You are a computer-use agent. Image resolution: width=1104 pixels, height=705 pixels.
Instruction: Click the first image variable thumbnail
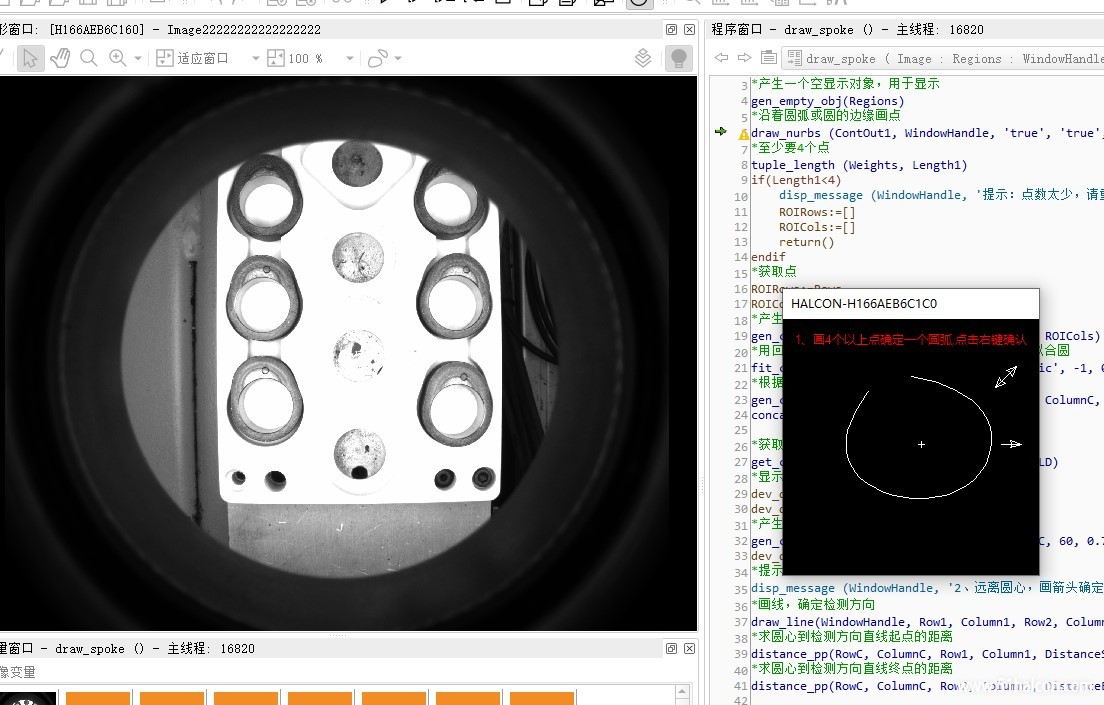[x=27, y=698]
